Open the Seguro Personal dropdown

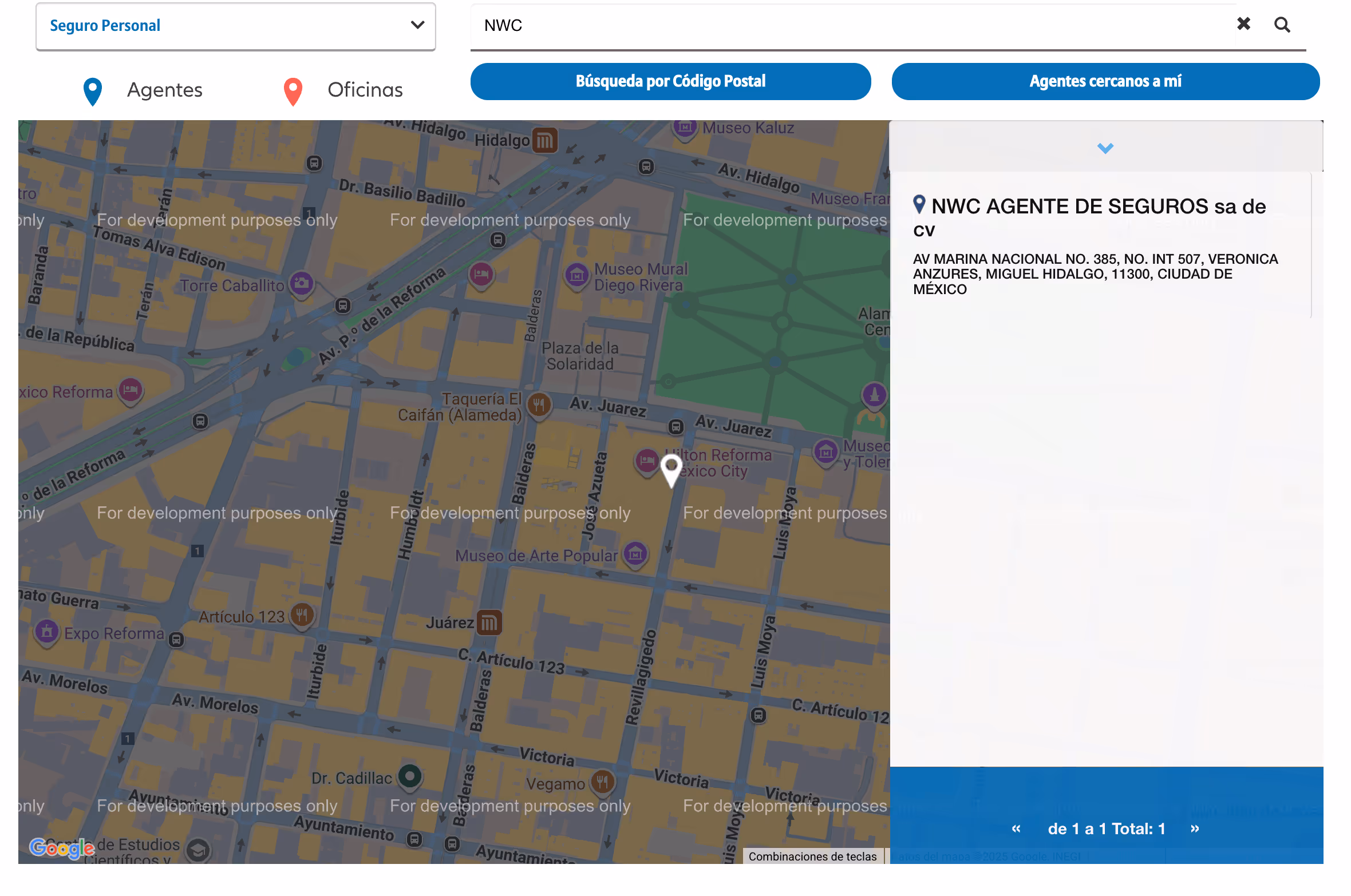point(235,26)
